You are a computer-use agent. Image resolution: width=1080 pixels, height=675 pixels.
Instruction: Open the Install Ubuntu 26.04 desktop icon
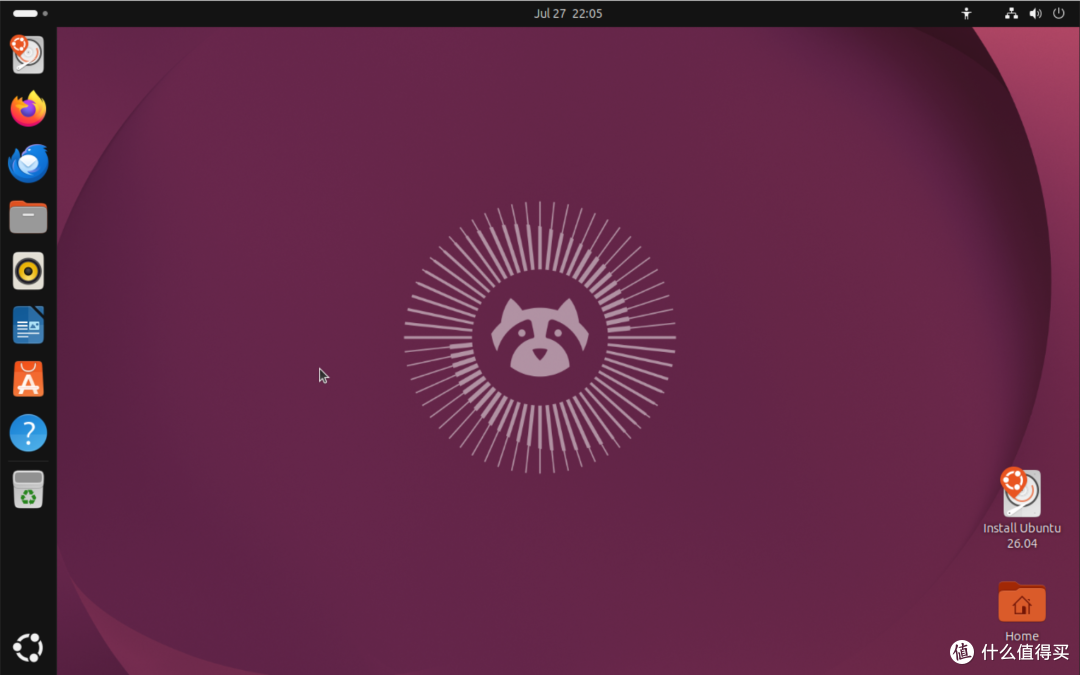click(x=1021, y=508)
